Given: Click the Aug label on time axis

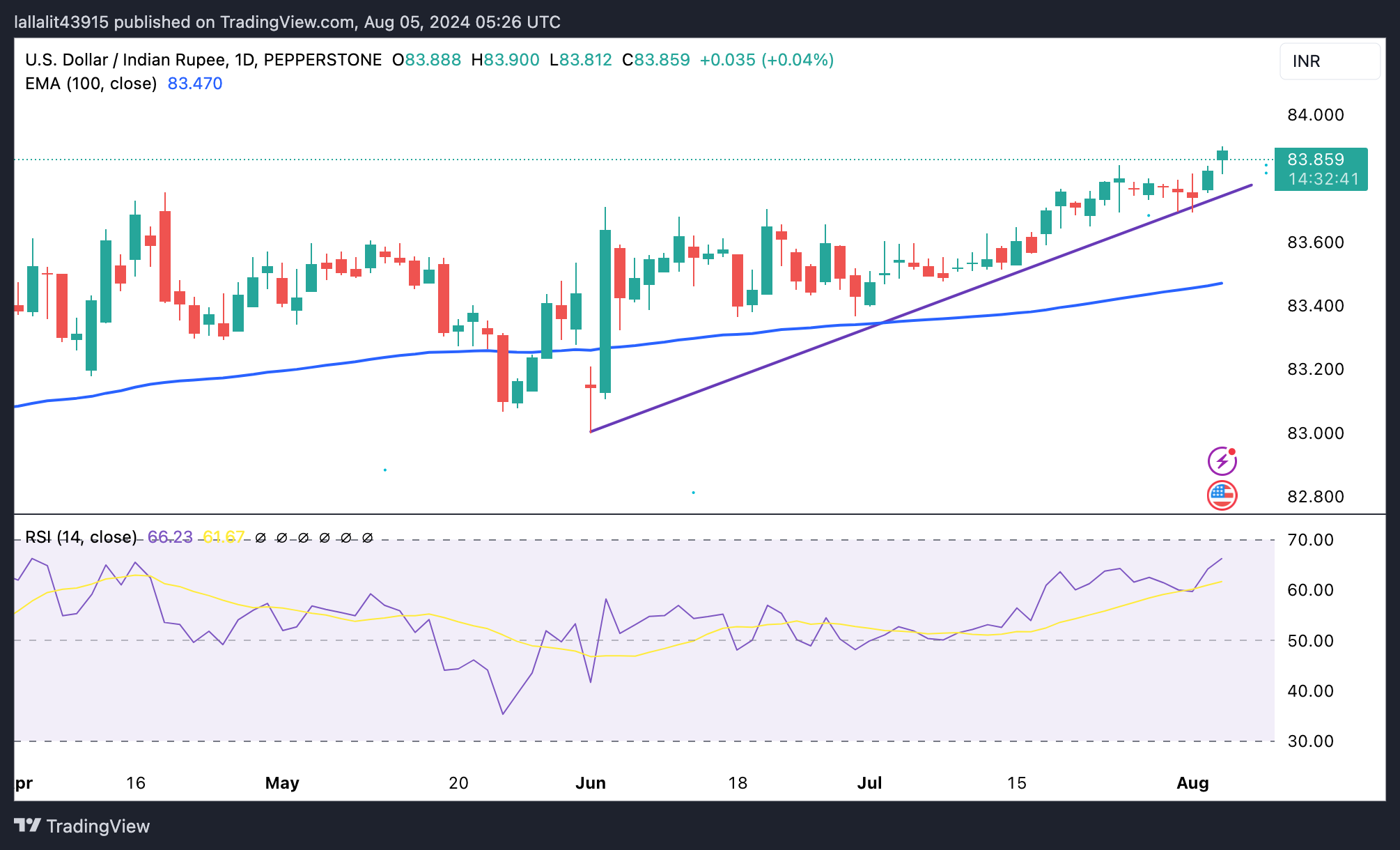Looking at the screenshot, I should tap(1192, 783).
